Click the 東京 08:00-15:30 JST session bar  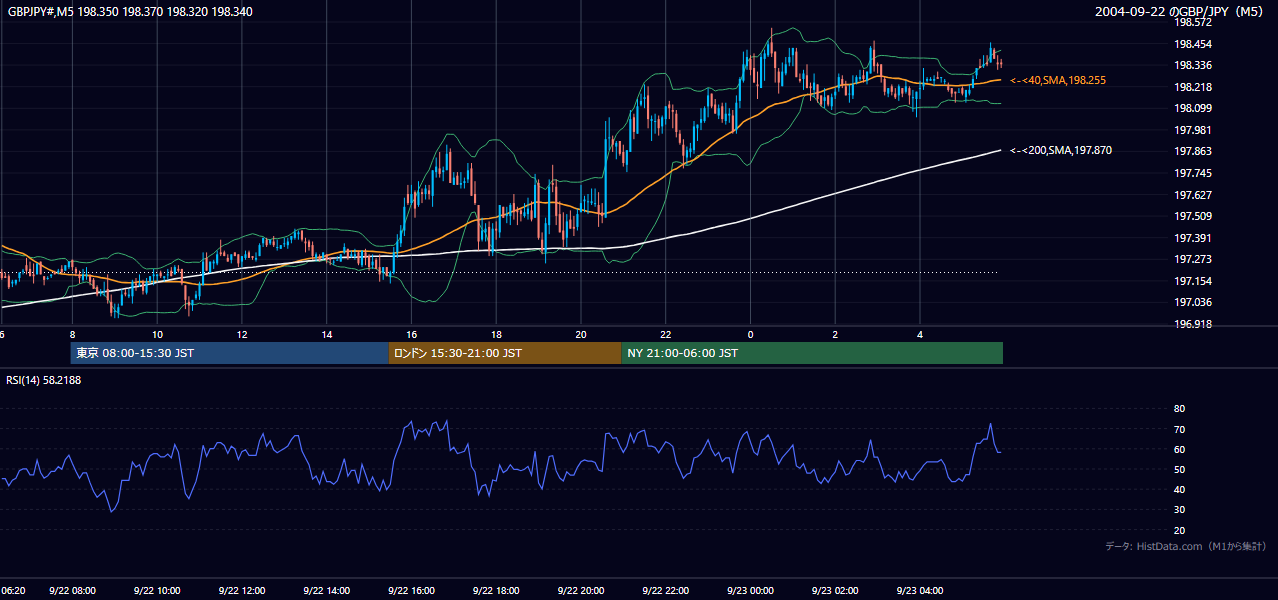click(230, 353)
